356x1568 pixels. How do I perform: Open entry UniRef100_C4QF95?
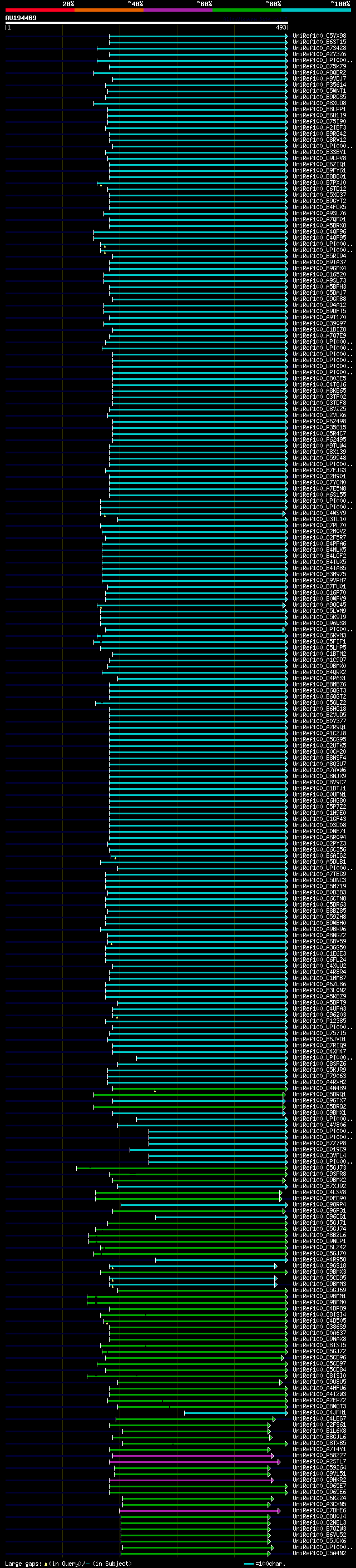point(319,238)
